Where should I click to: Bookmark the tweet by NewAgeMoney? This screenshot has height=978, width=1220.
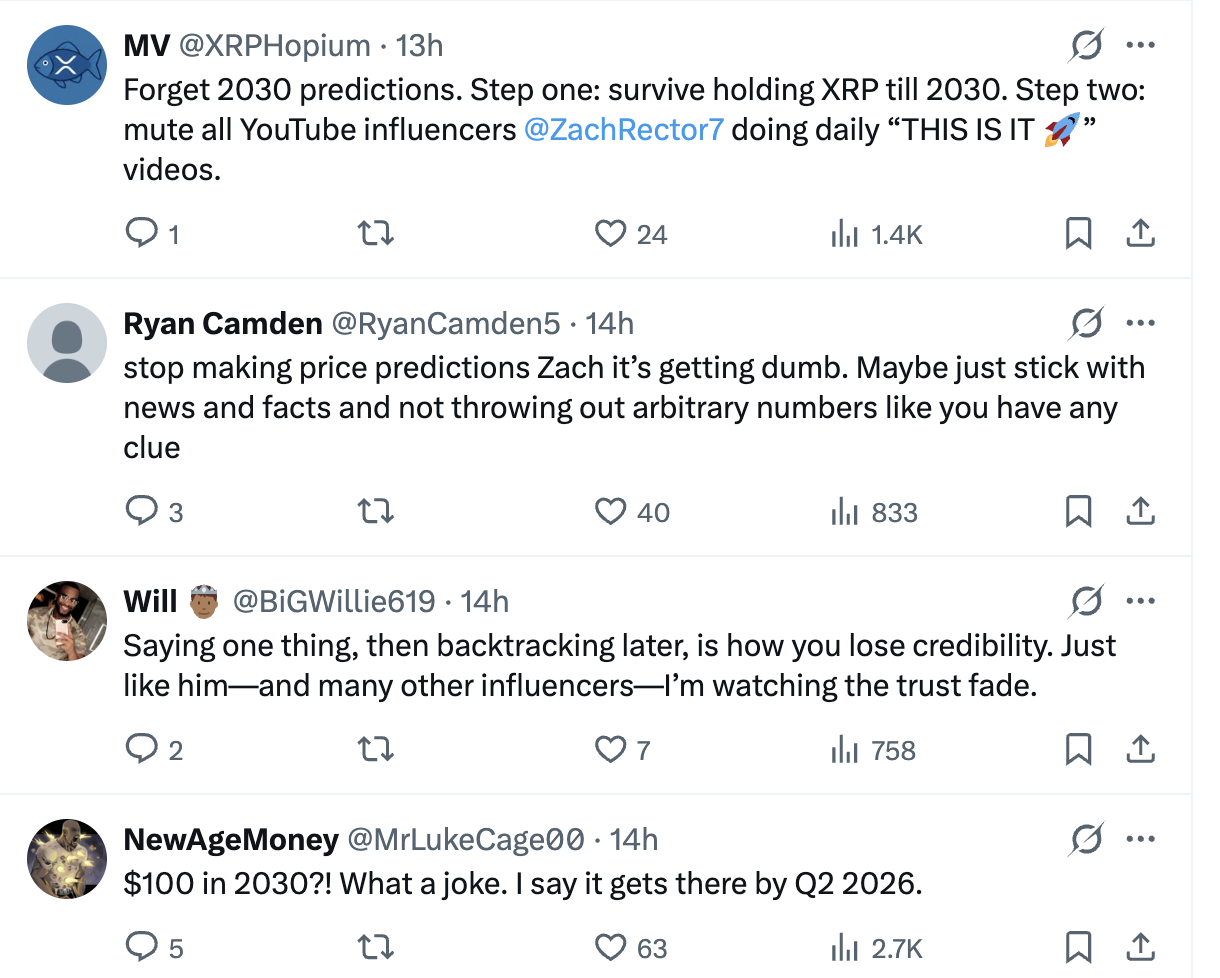[x=1078, y=946]
